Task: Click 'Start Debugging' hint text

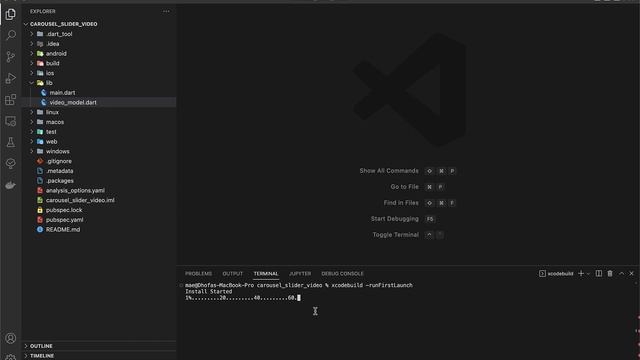Action: pyautogui.click(x=394, y=219)
